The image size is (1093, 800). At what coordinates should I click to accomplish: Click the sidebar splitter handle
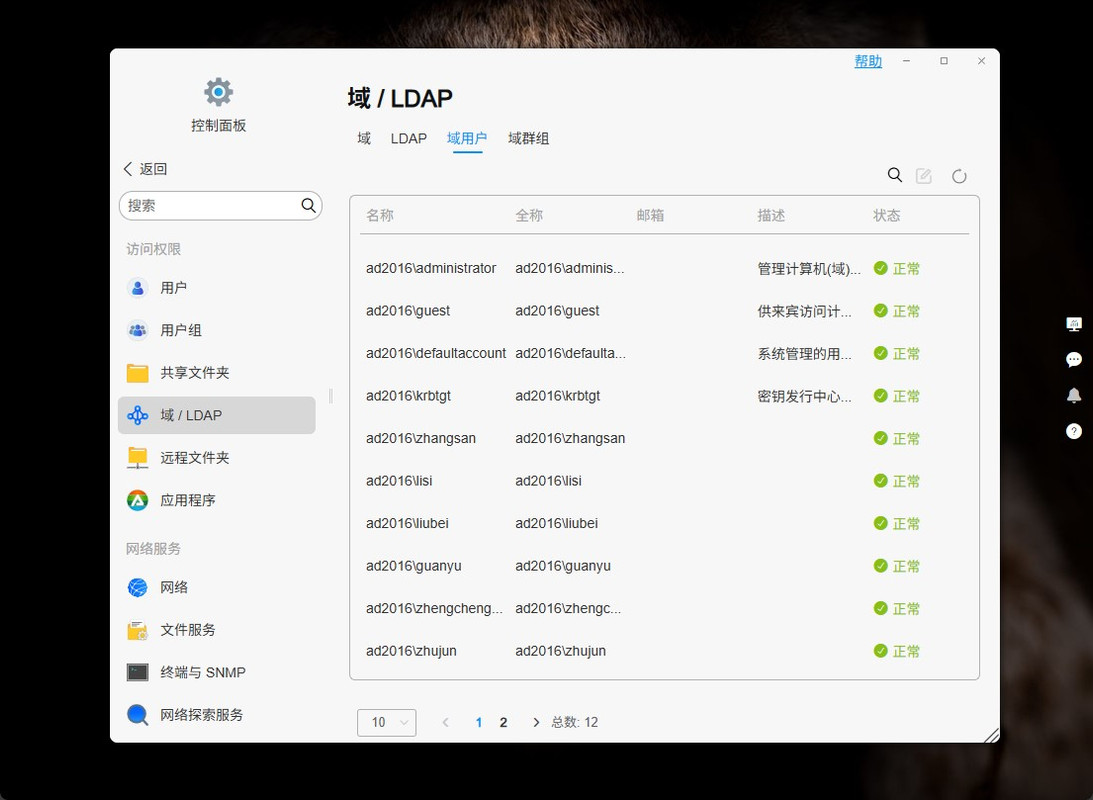[x=330, y=396]
